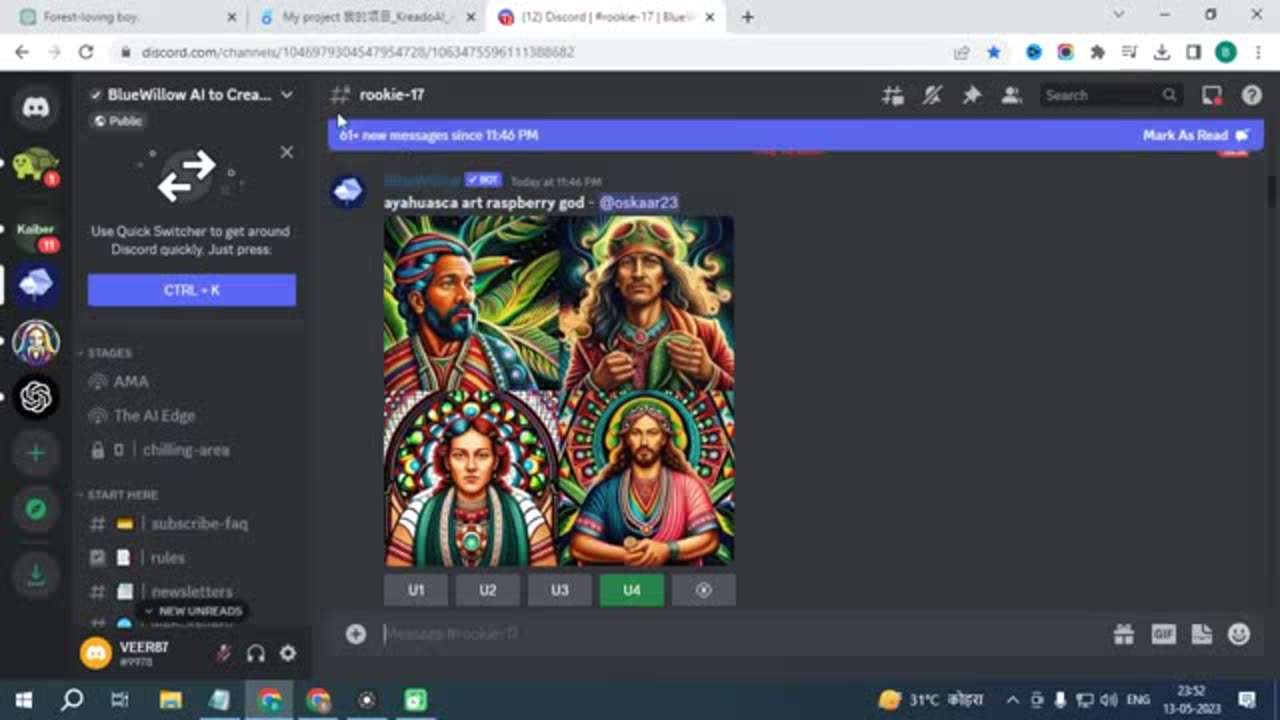The height and width of the screenshot is (720, 1280).
Task: Click Download Apps icon in server rail
Action: [36, 574]
